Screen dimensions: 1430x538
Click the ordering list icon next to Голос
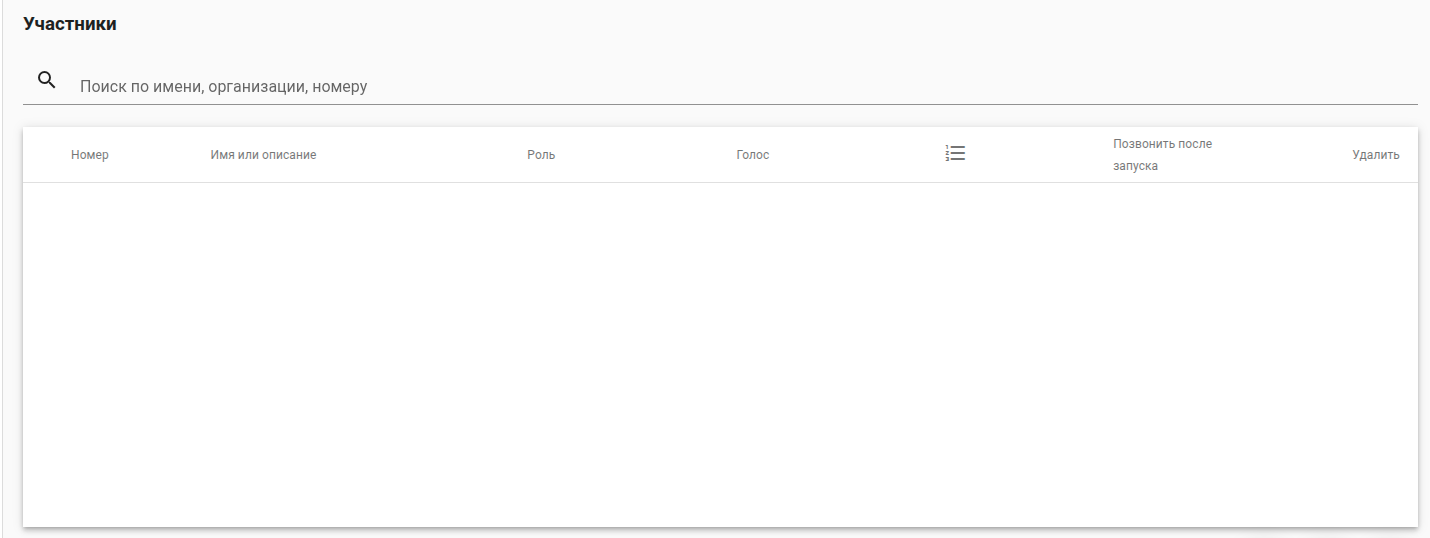click(955, 153)
